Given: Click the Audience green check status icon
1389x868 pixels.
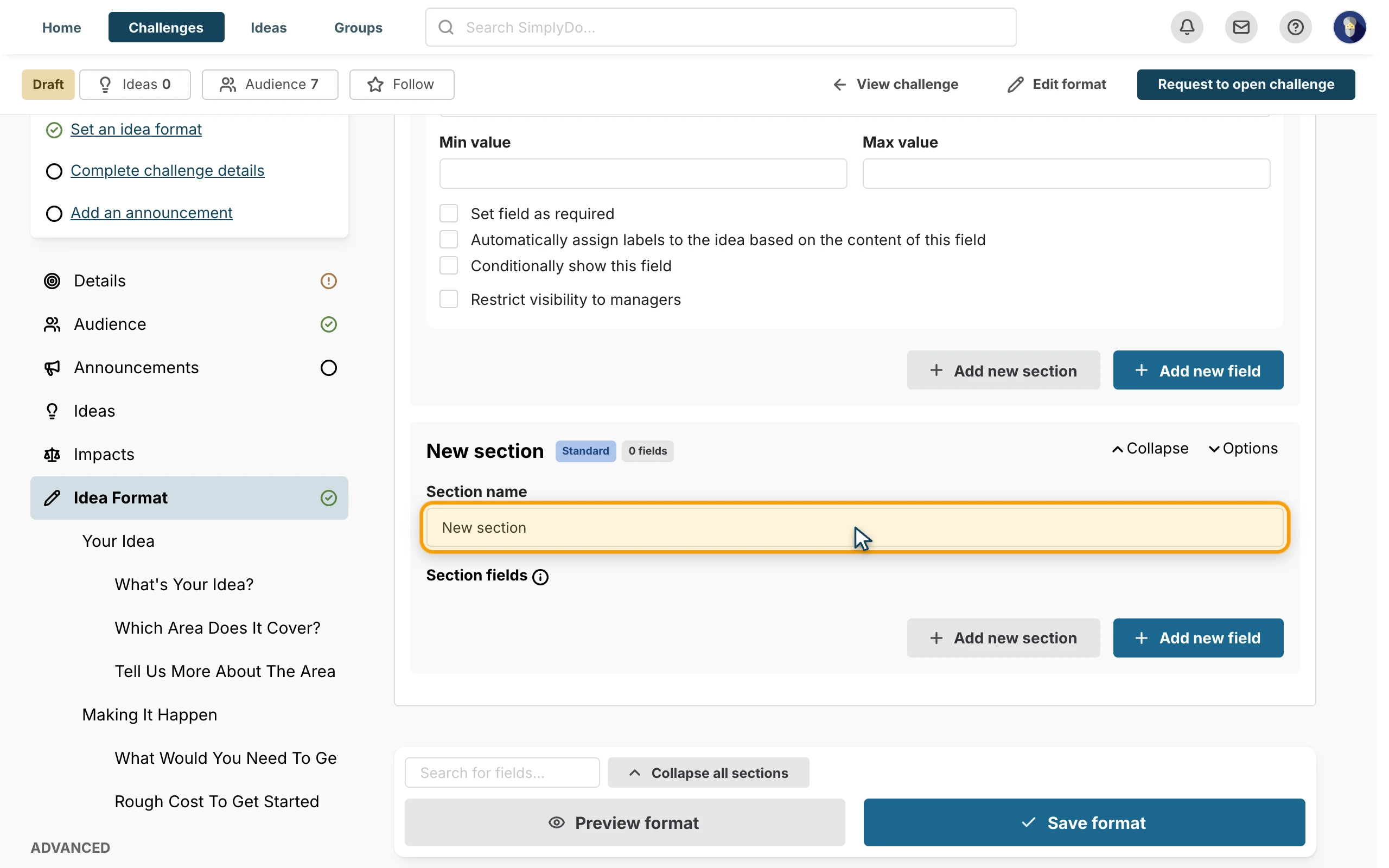Looking at the screenshot, I should pos(328,324).
